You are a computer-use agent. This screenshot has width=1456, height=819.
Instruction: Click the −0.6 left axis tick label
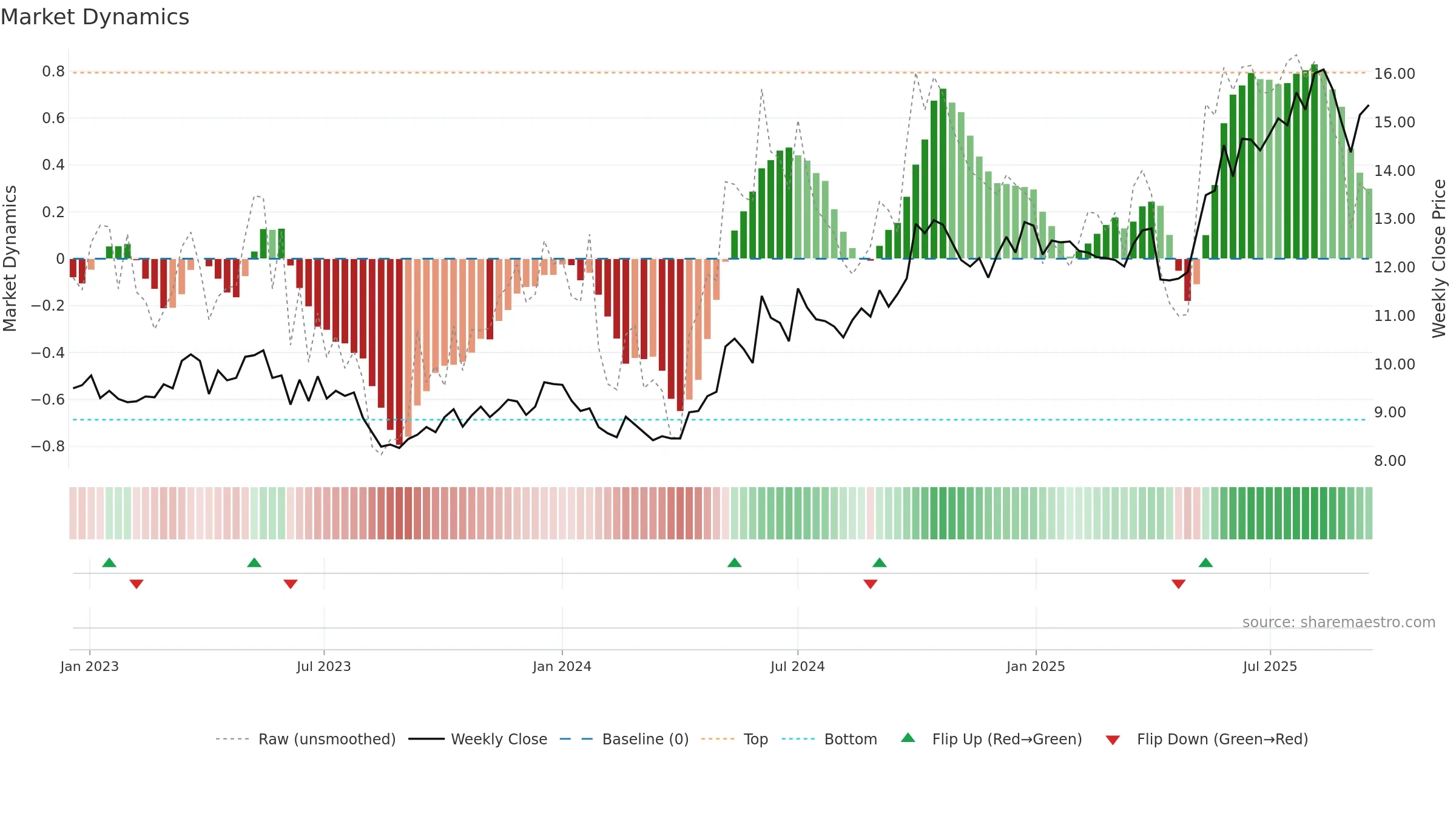[x=48, y=400]
